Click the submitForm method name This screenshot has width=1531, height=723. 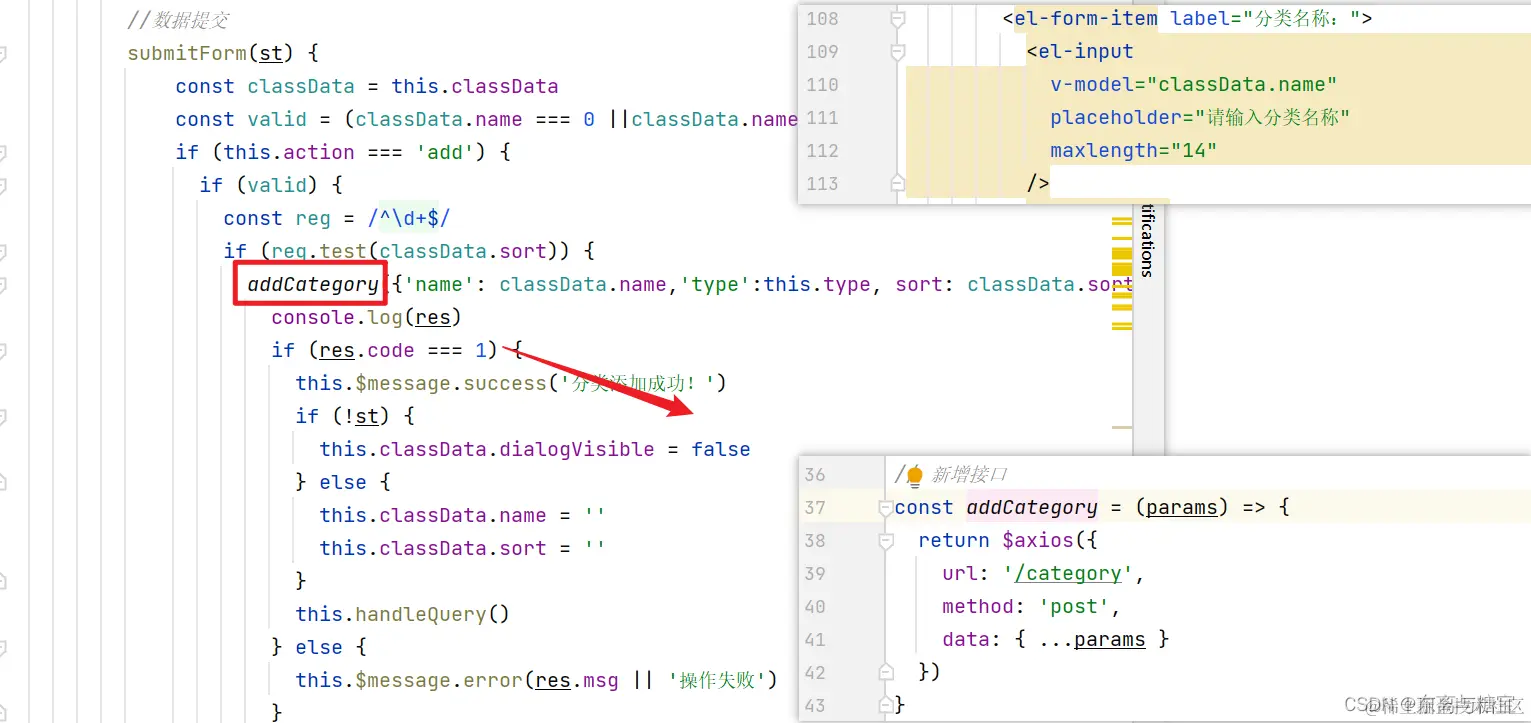click(x=187, y=53)
